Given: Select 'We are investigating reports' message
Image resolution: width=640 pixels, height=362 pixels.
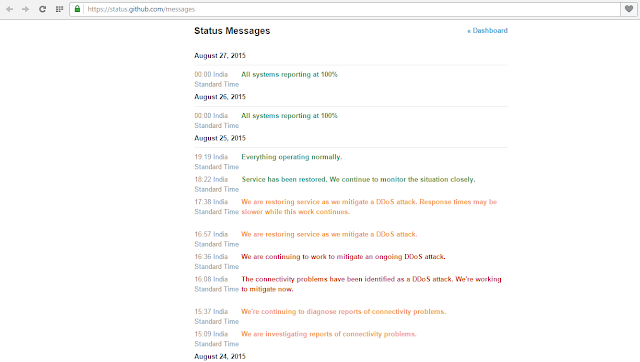Looking at the screenshot, I should 329,334.
